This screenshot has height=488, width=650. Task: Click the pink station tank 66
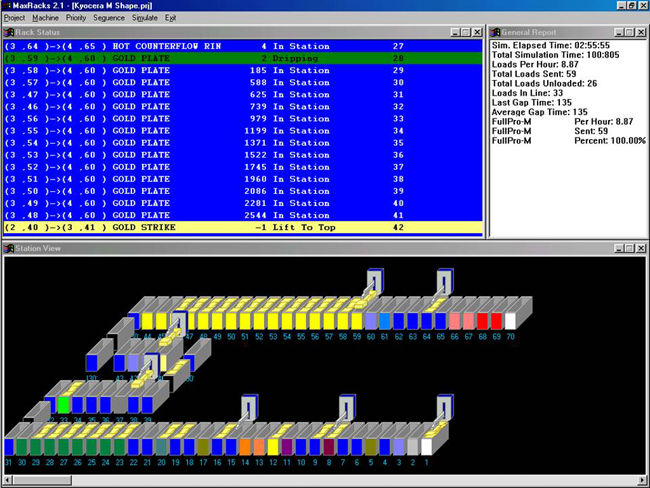click(x=454, y=321)
